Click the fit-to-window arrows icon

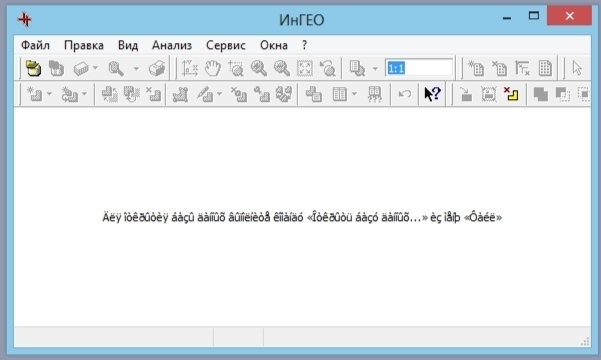[x=305, y=68]
